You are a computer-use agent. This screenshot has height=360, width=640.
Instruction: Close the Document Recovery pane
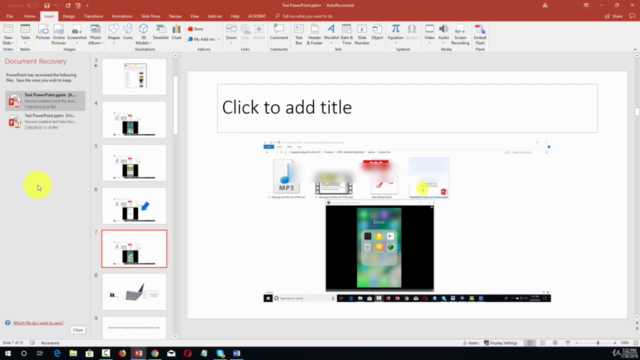(x=78, y=330)
